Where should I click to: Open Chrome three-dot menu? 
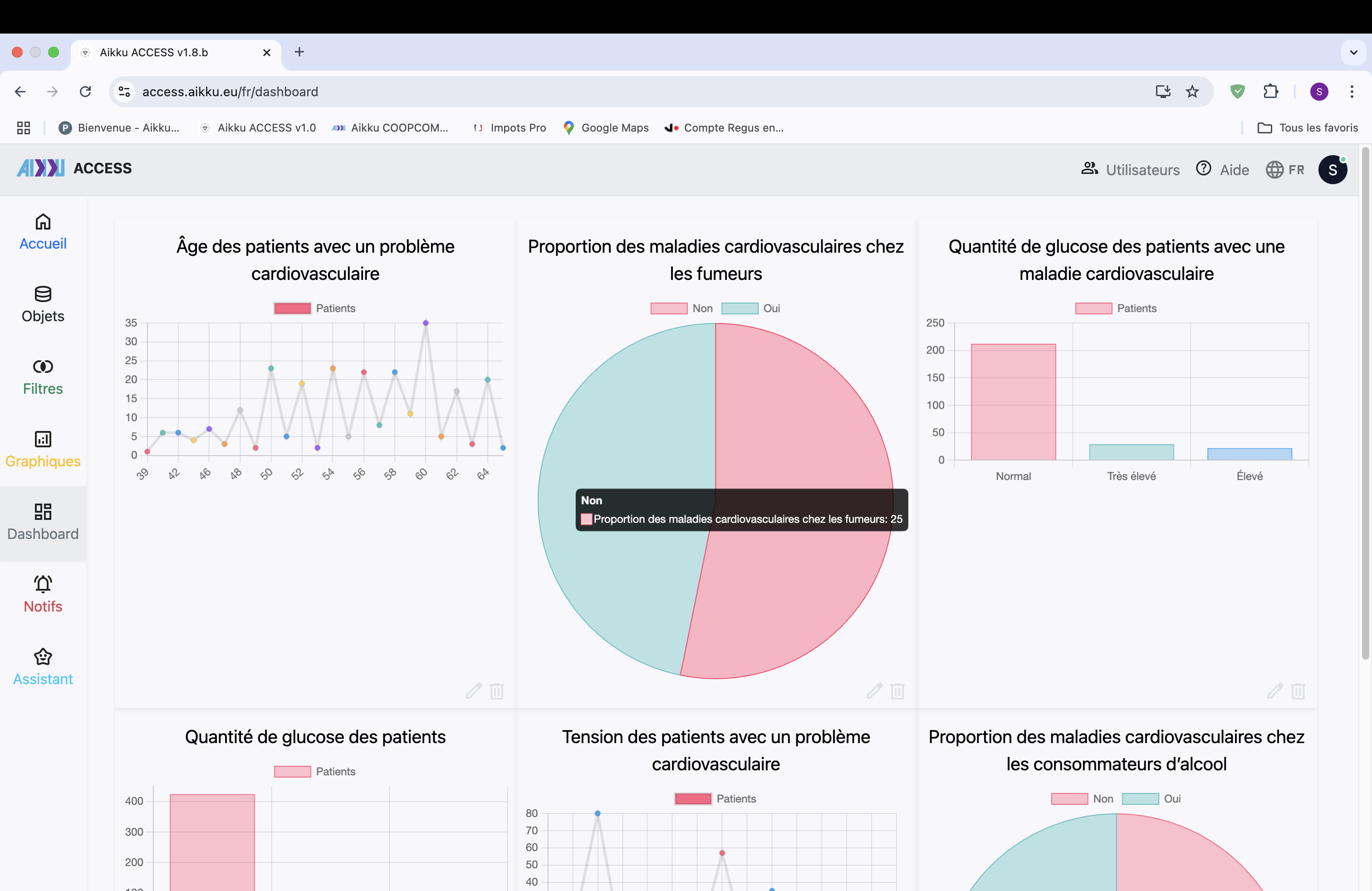click(x=1352, y=92)
